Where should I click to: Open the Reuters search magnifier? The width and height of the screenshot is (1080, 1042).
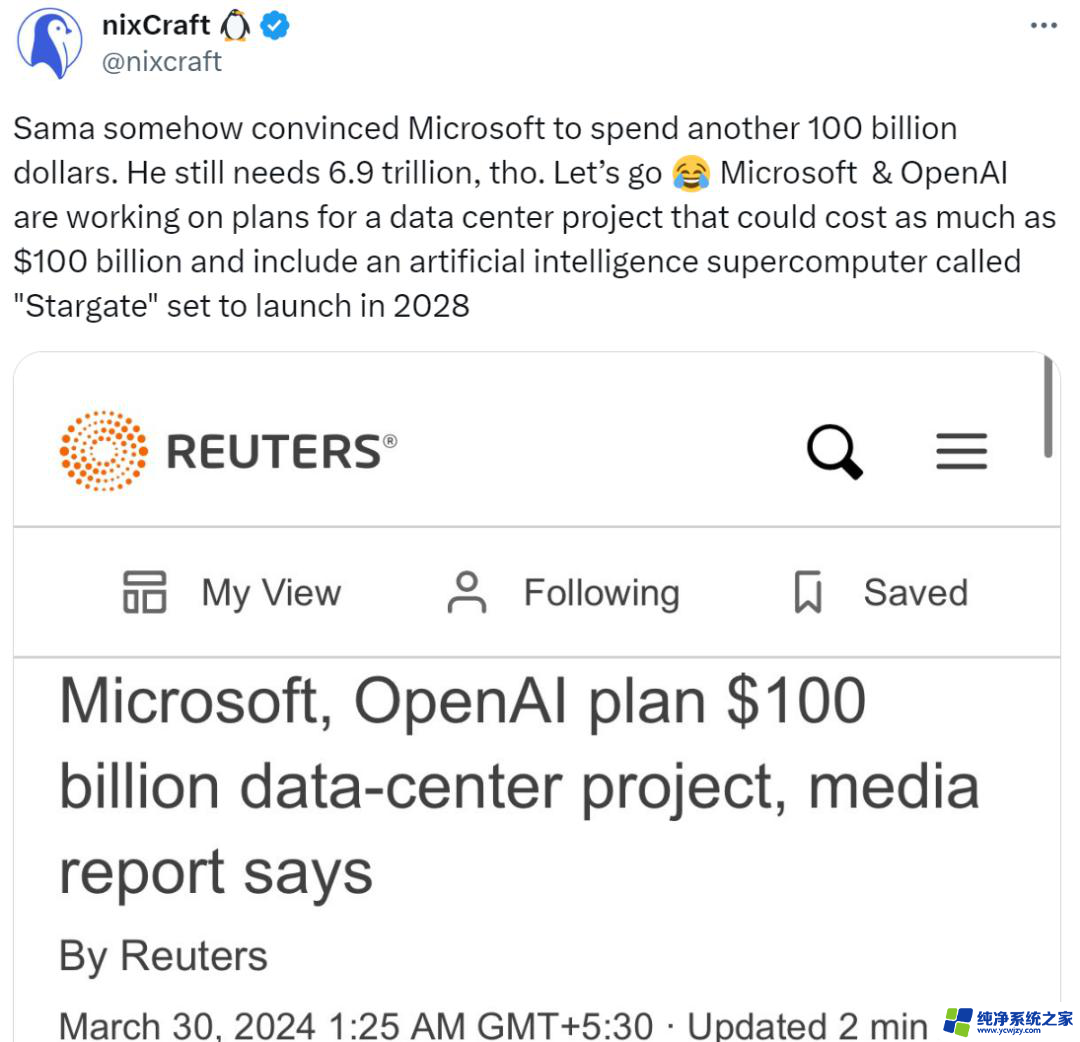coord(834,452)
